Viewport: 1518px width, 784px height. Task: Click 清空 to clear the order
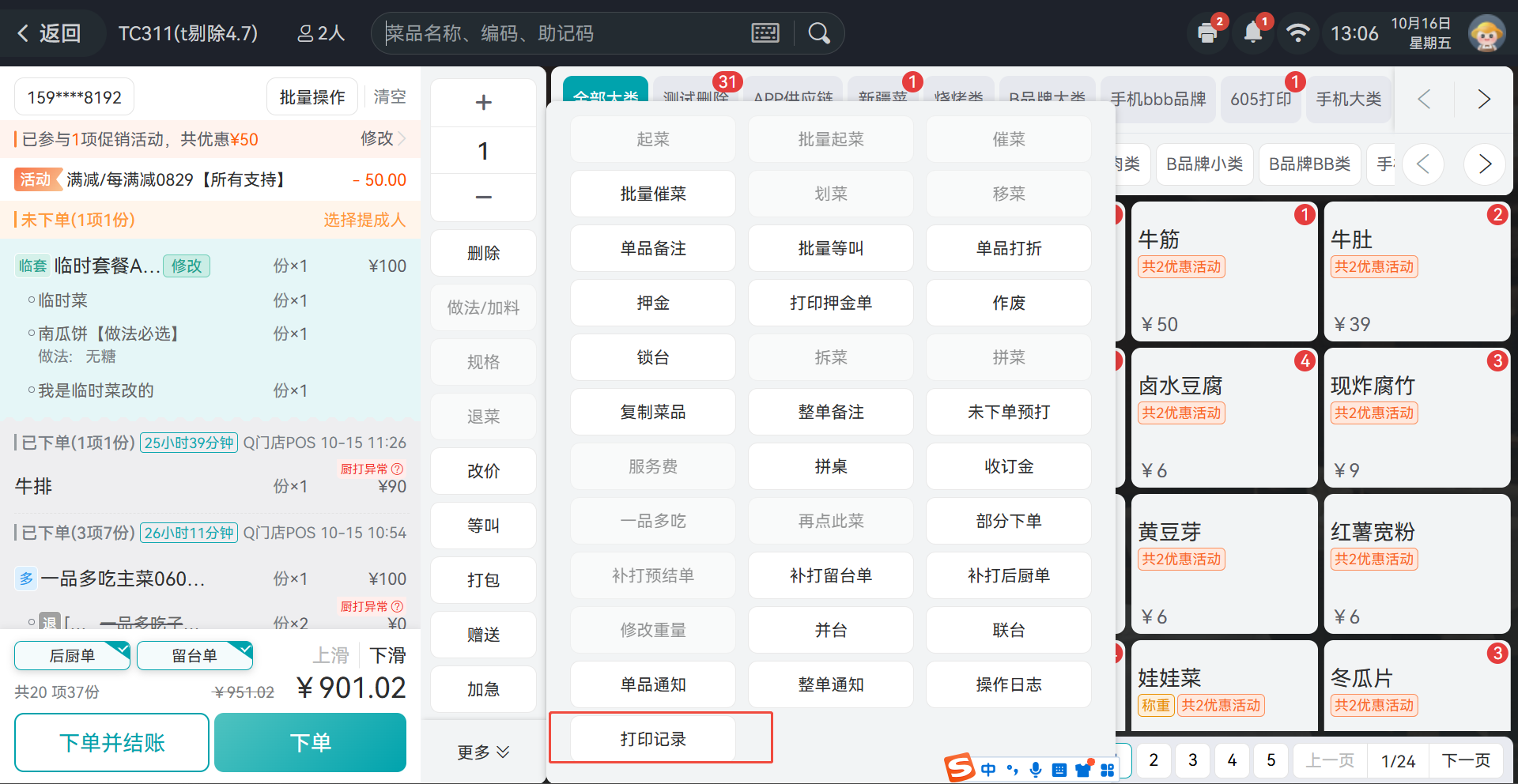390,96
